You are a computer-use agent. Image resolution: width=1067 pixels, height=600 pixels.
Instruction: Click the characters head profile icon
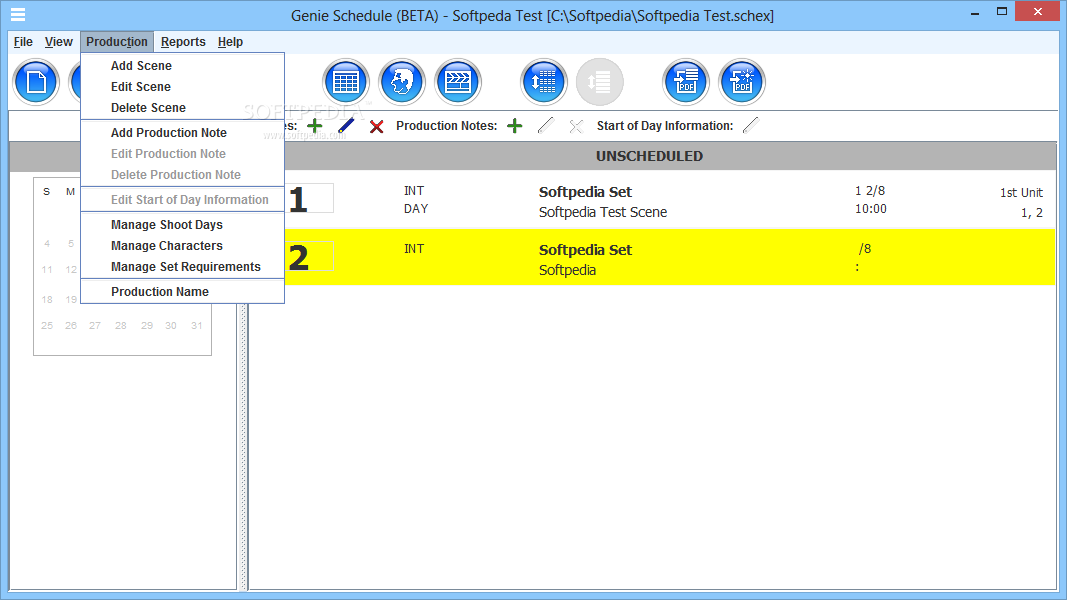pos(401,82)
